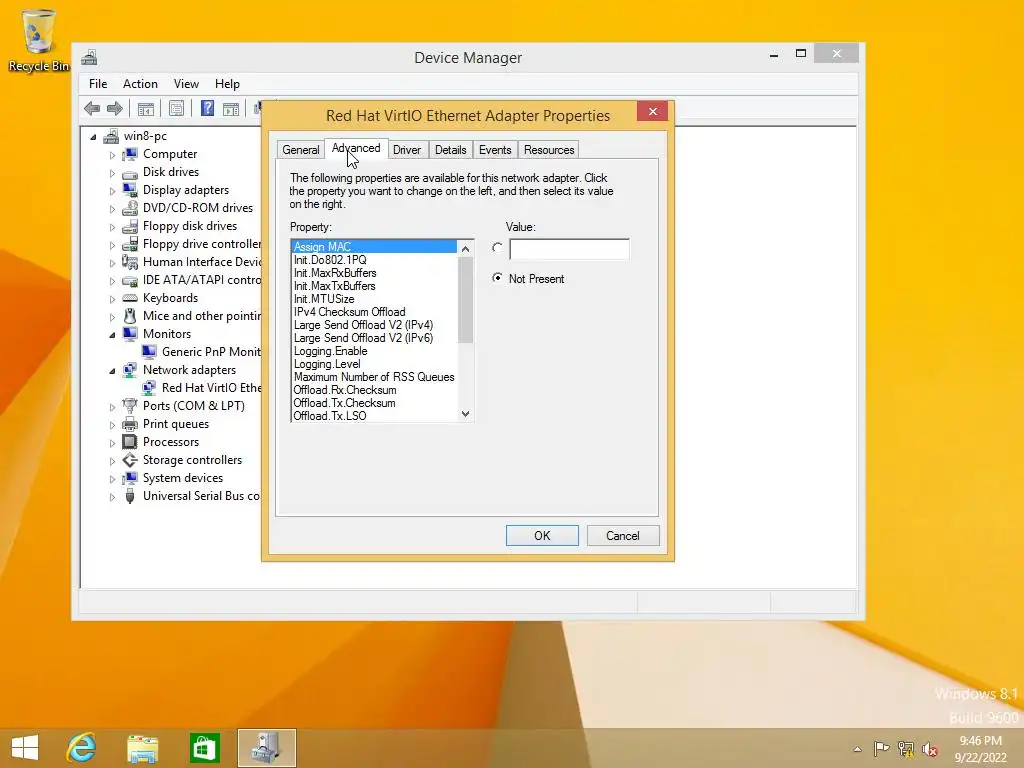Click the Display adapters category icon
This screenshot has width=1024, height=768.
pyautogui.click(x=130, y=190)
